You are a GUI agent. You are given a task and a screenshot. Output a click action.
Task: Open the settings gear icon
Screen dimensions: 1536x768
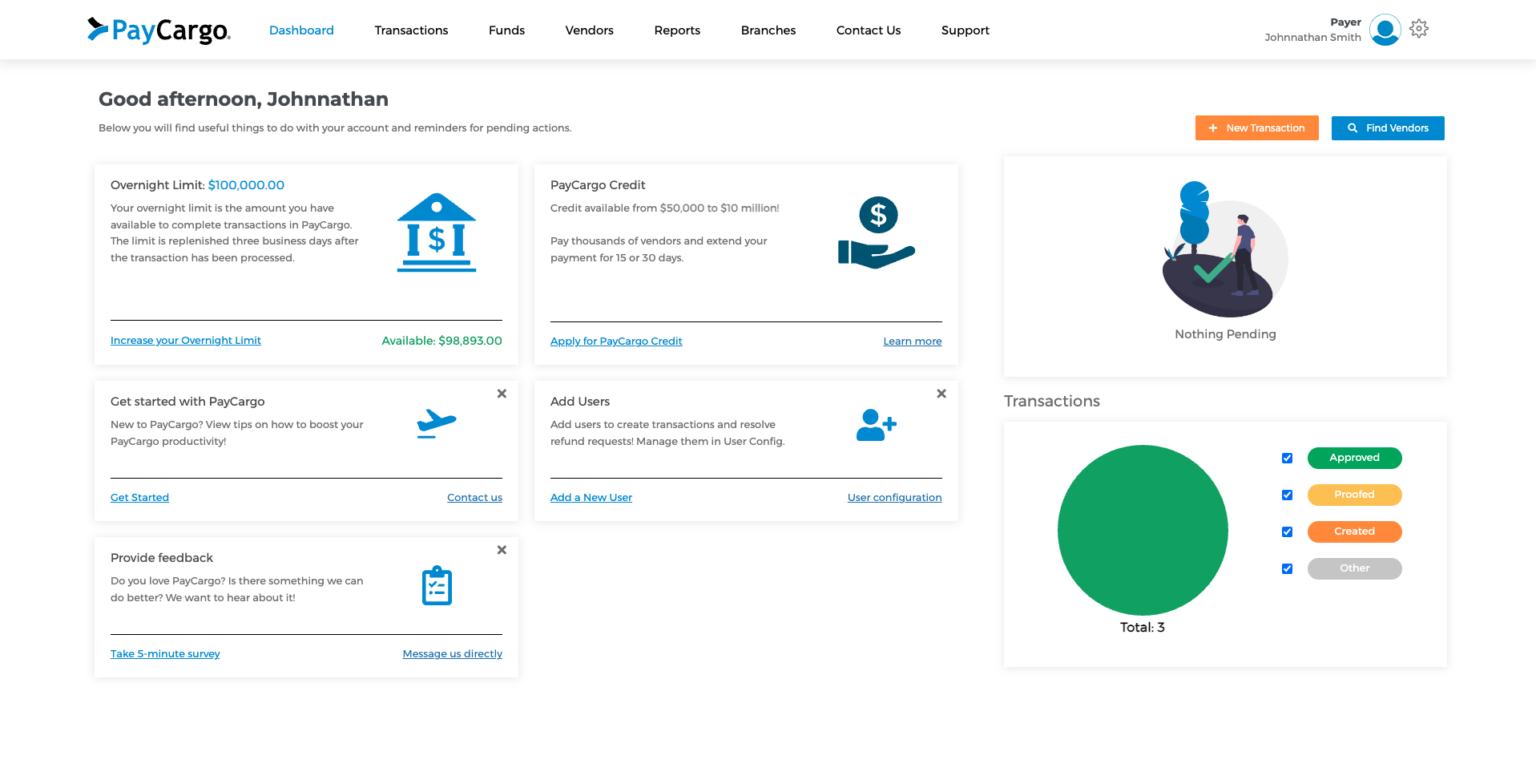[x=1419, y=29]
